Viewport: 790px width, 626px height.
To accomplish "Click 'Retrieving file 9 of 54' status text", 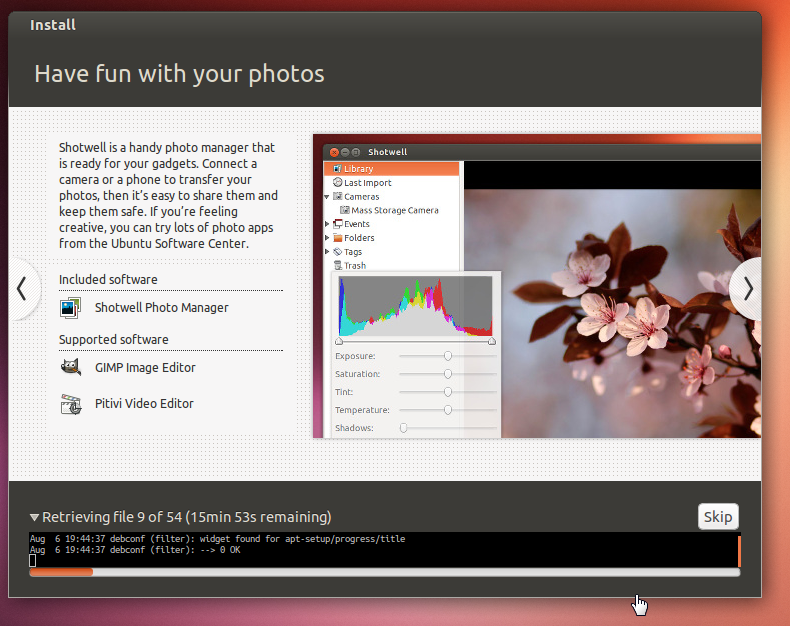I will [x=111, y=517].
